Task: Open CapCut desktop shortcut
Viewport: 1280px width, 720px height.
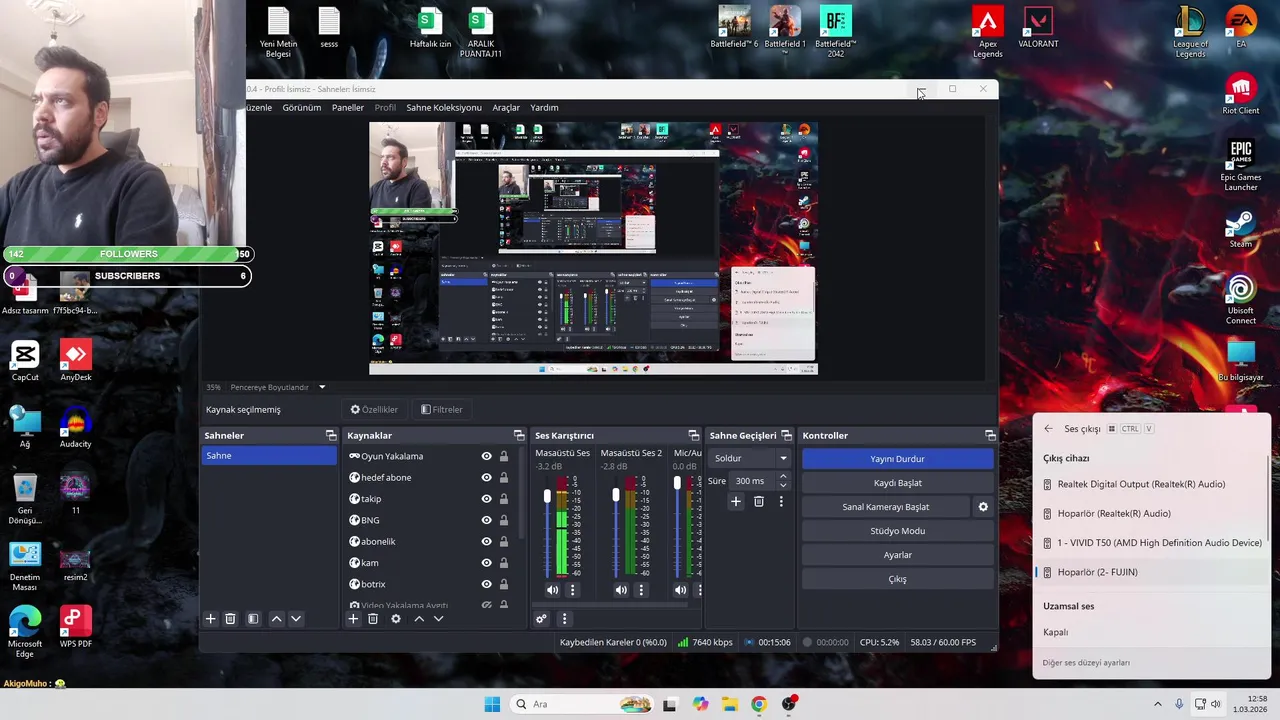Action: pos(25,361)
